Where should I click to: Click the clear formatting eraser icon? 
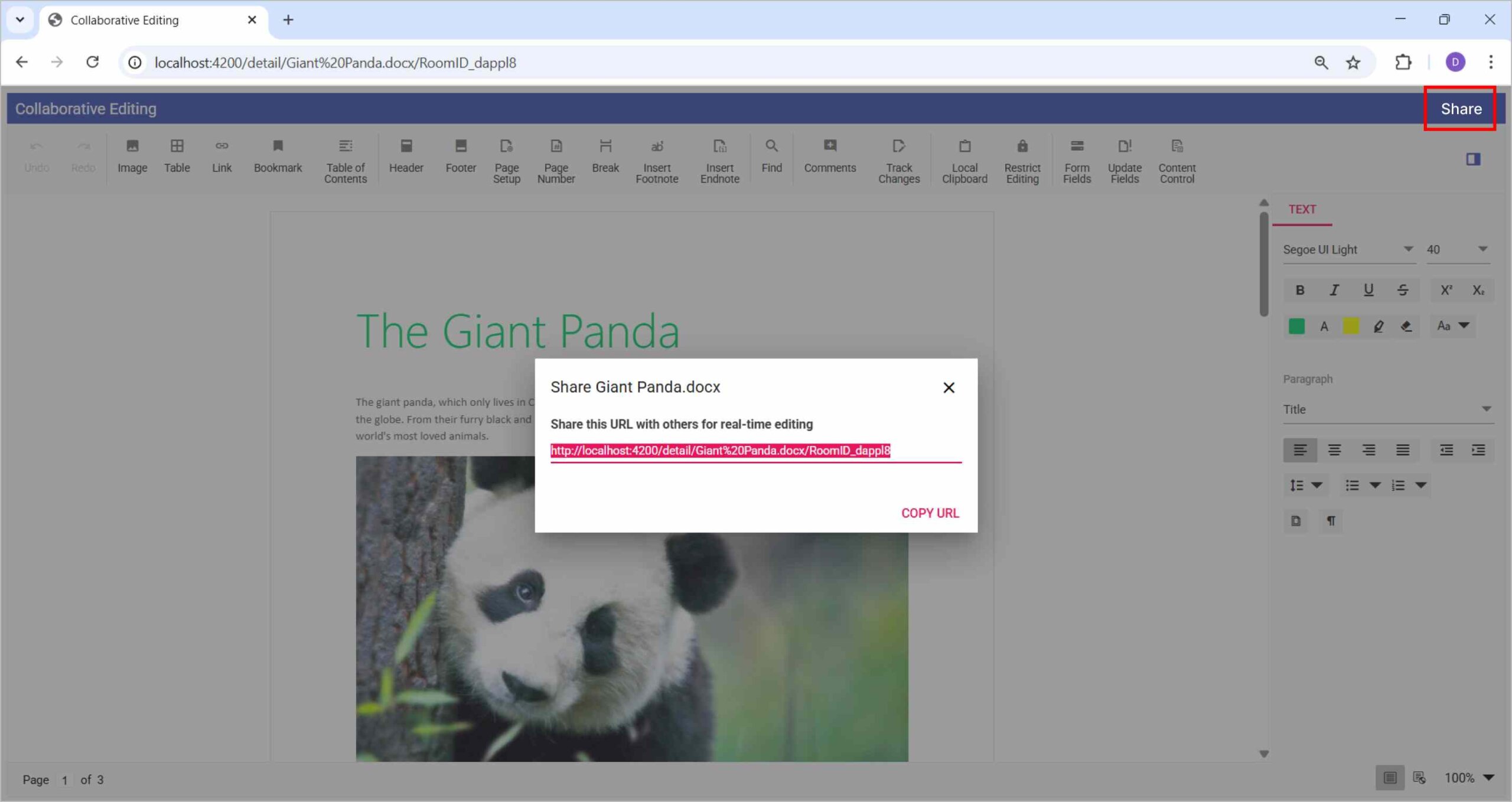click(1406, 326)
